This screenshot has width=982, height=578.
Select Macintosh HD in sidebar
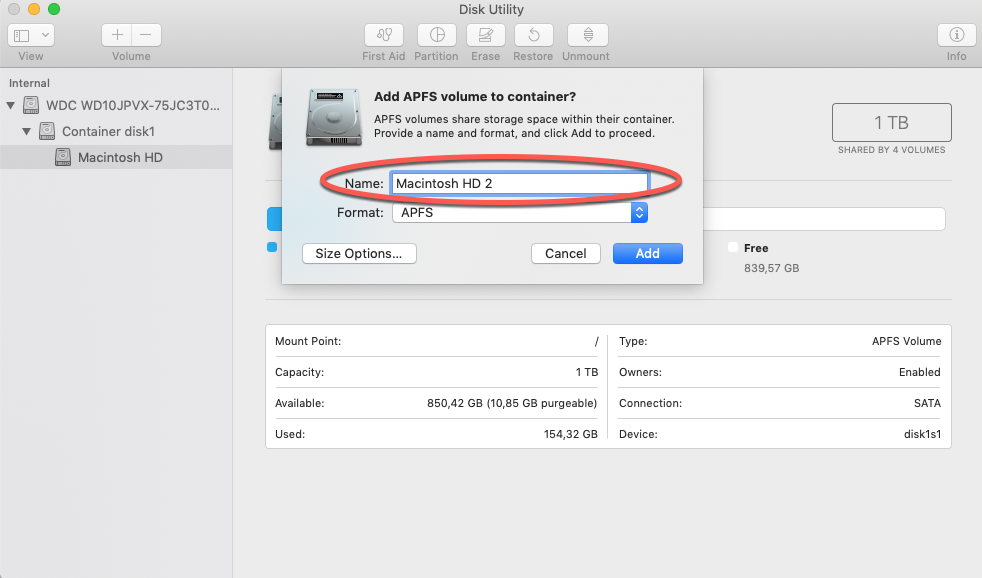119,157
